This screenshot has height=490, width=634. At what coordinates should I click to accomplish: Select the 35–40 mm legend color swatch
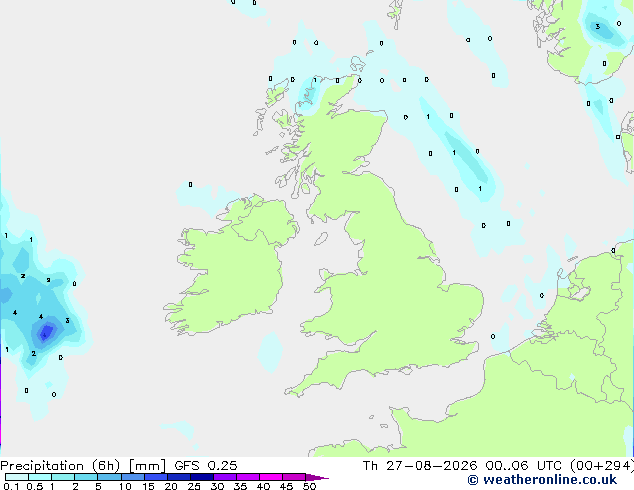(x=247, y=477)
